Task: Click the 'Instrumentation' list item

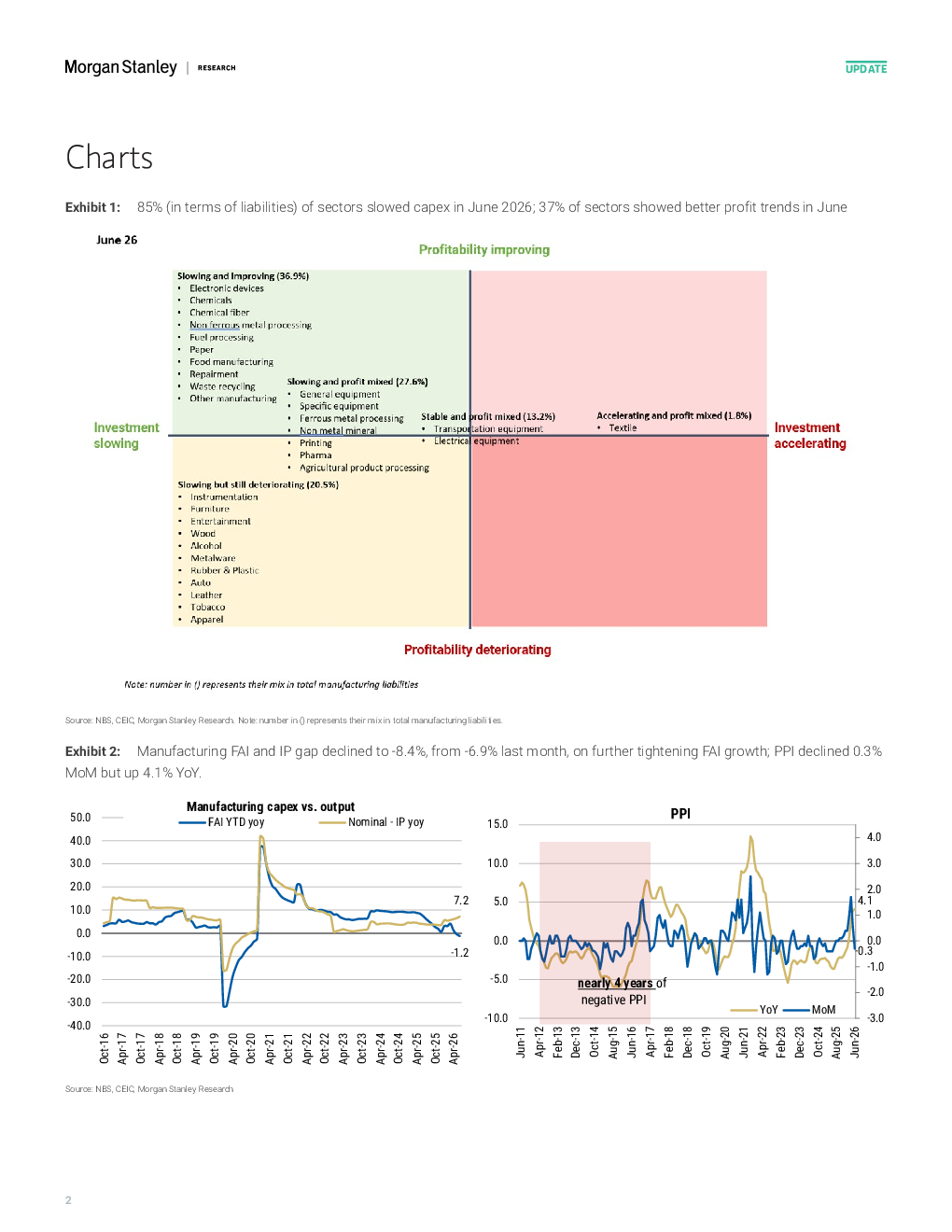Action: click(224, 497)
